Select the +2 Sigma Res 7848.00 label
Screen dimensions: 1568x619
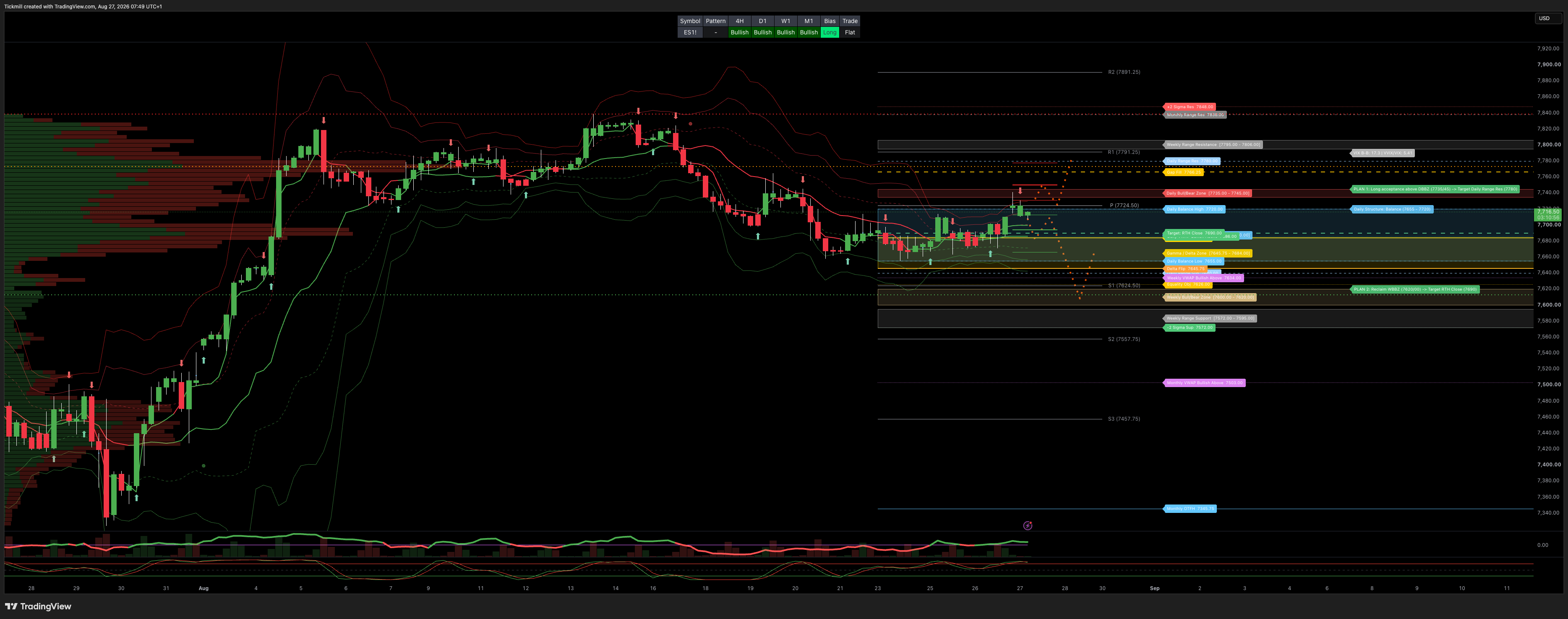(x=1190, y=107)
